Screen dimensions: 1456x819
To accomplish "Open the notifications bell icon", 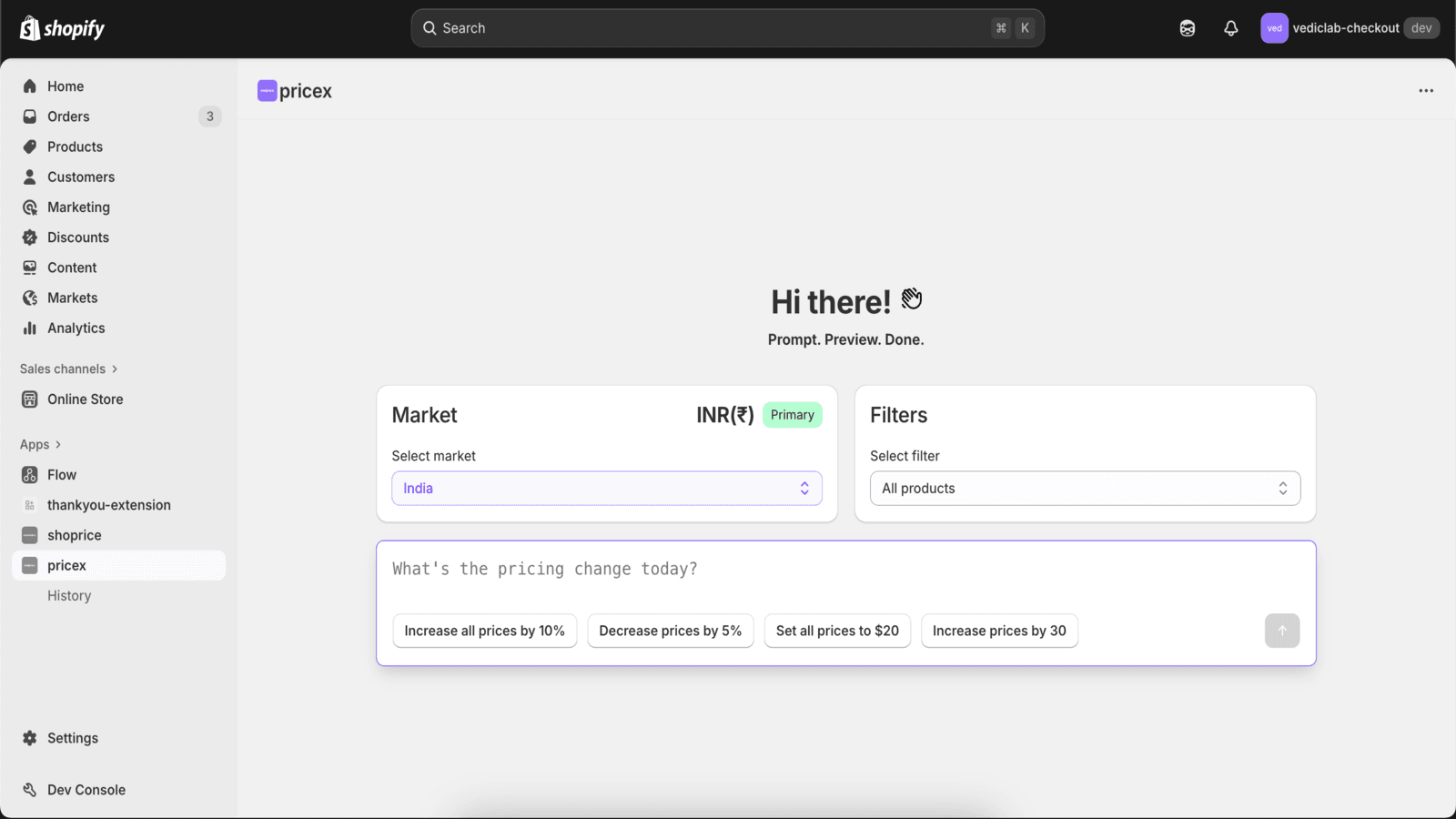I will tap(1230, 28).
